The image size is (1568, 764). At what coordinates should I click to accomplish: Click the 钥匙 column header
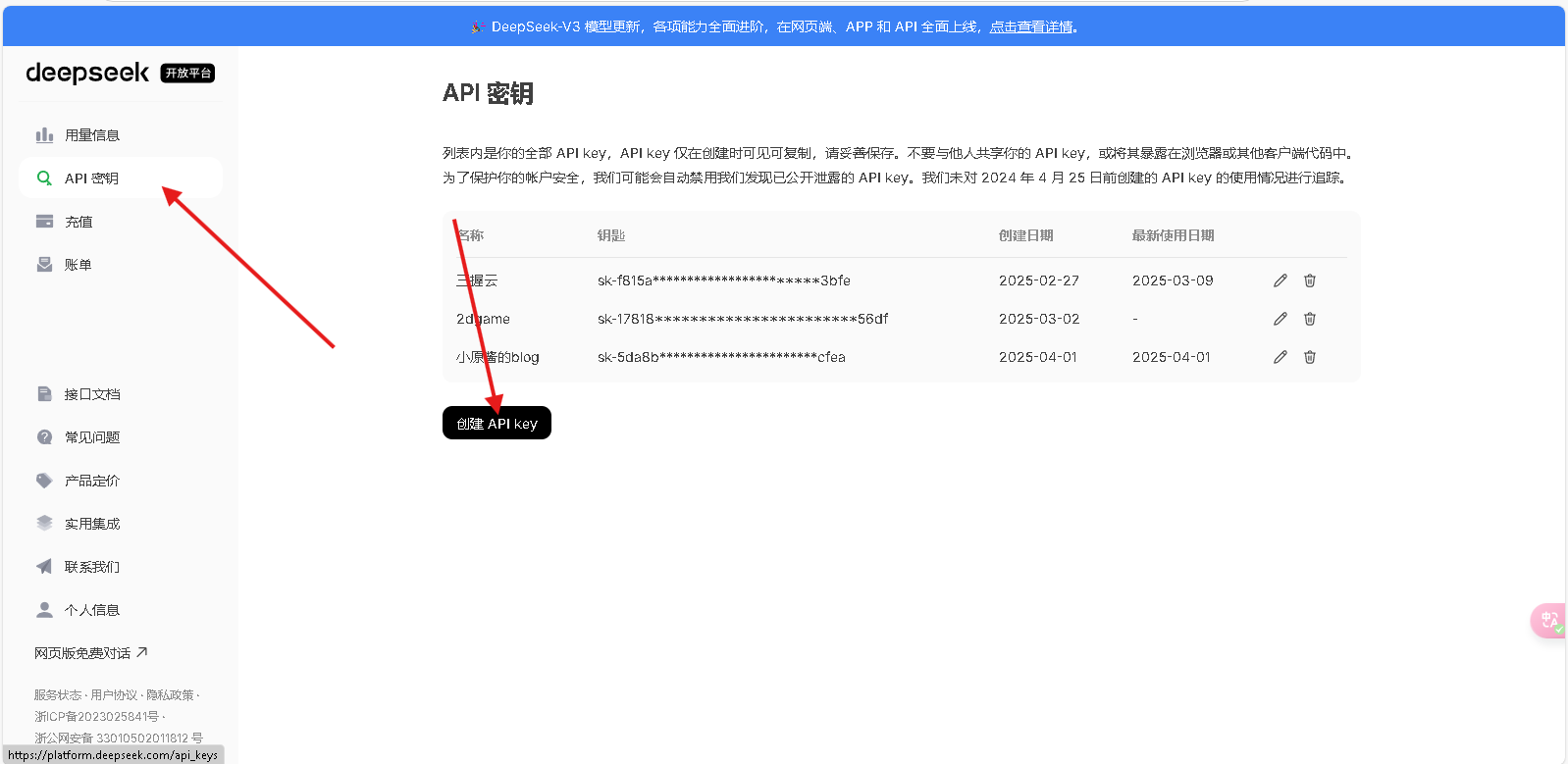(611, 235)
